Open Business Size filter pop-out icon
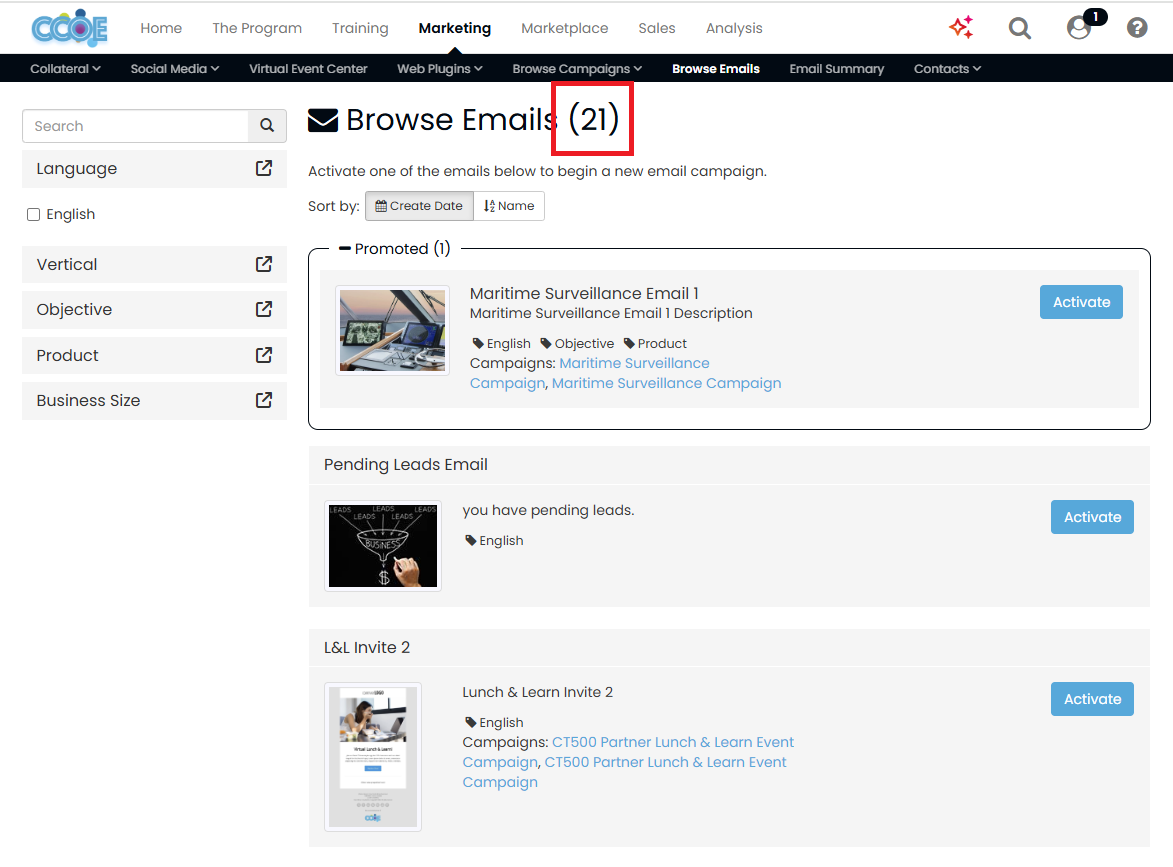Viewport: 1173px width, 867px height. [x=264, y=400]
